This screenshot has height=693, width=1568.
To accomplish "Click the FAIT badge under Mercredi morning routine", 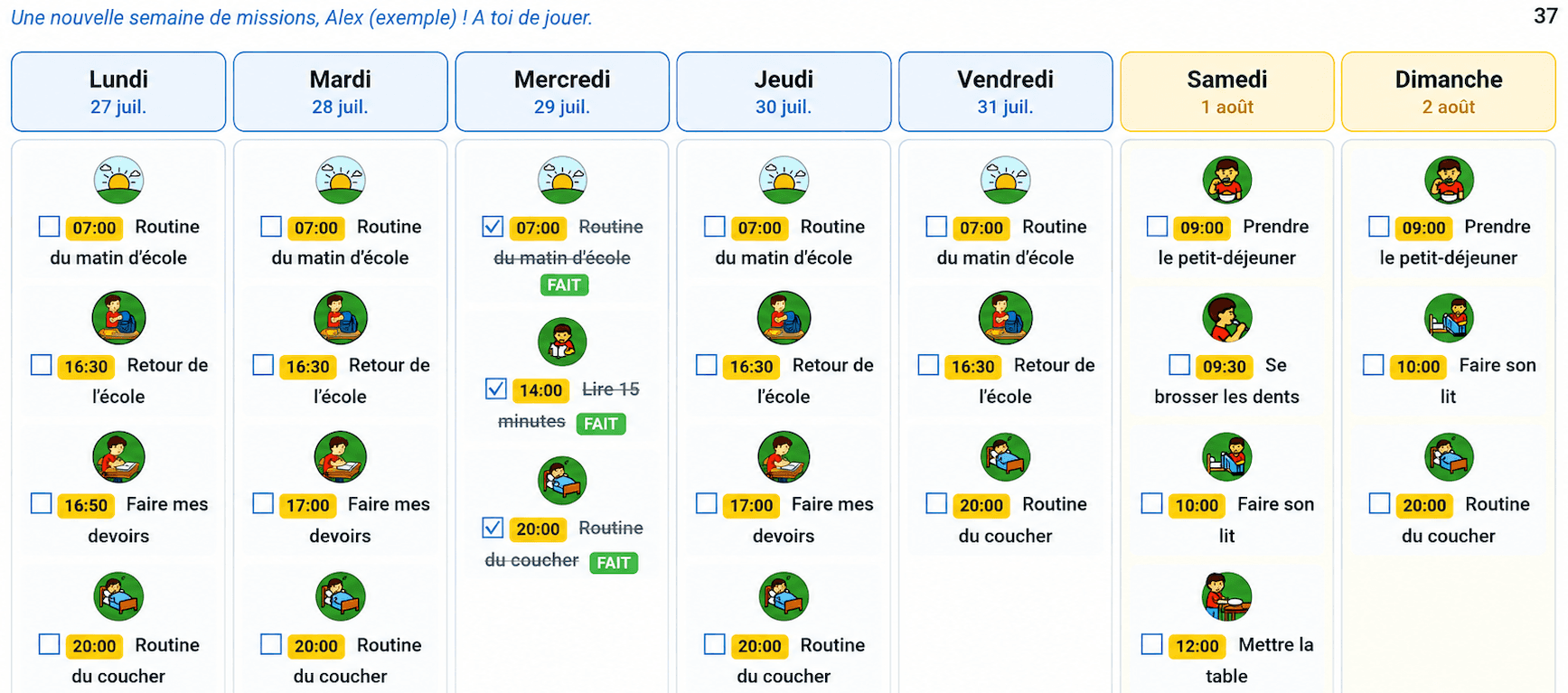I will (564, 285).
